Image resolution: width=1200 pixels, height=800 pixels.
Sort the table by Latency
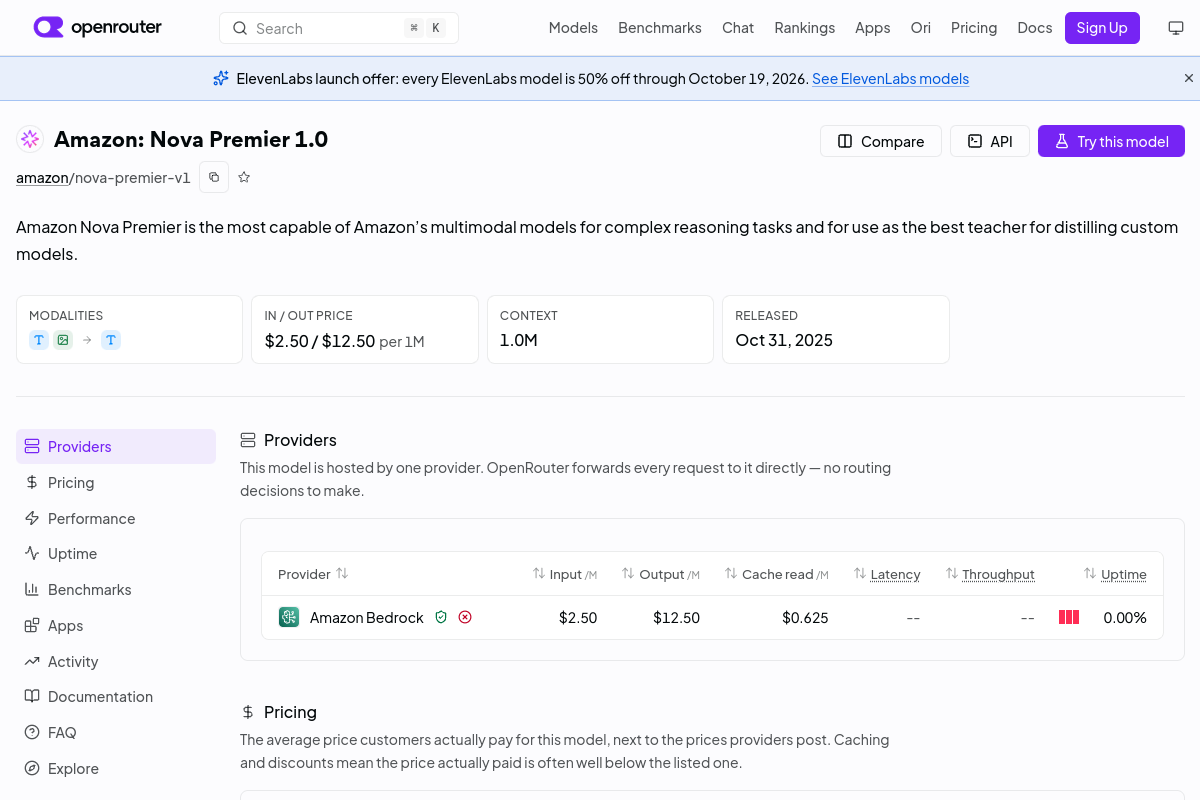click(x=887, y=574)
